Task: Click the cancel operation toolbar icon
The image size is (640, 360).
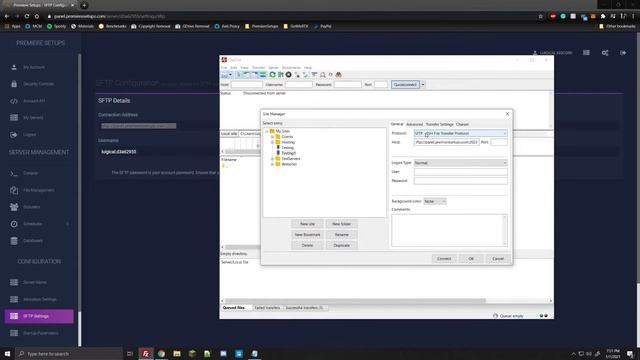Action: coord(289,75)
